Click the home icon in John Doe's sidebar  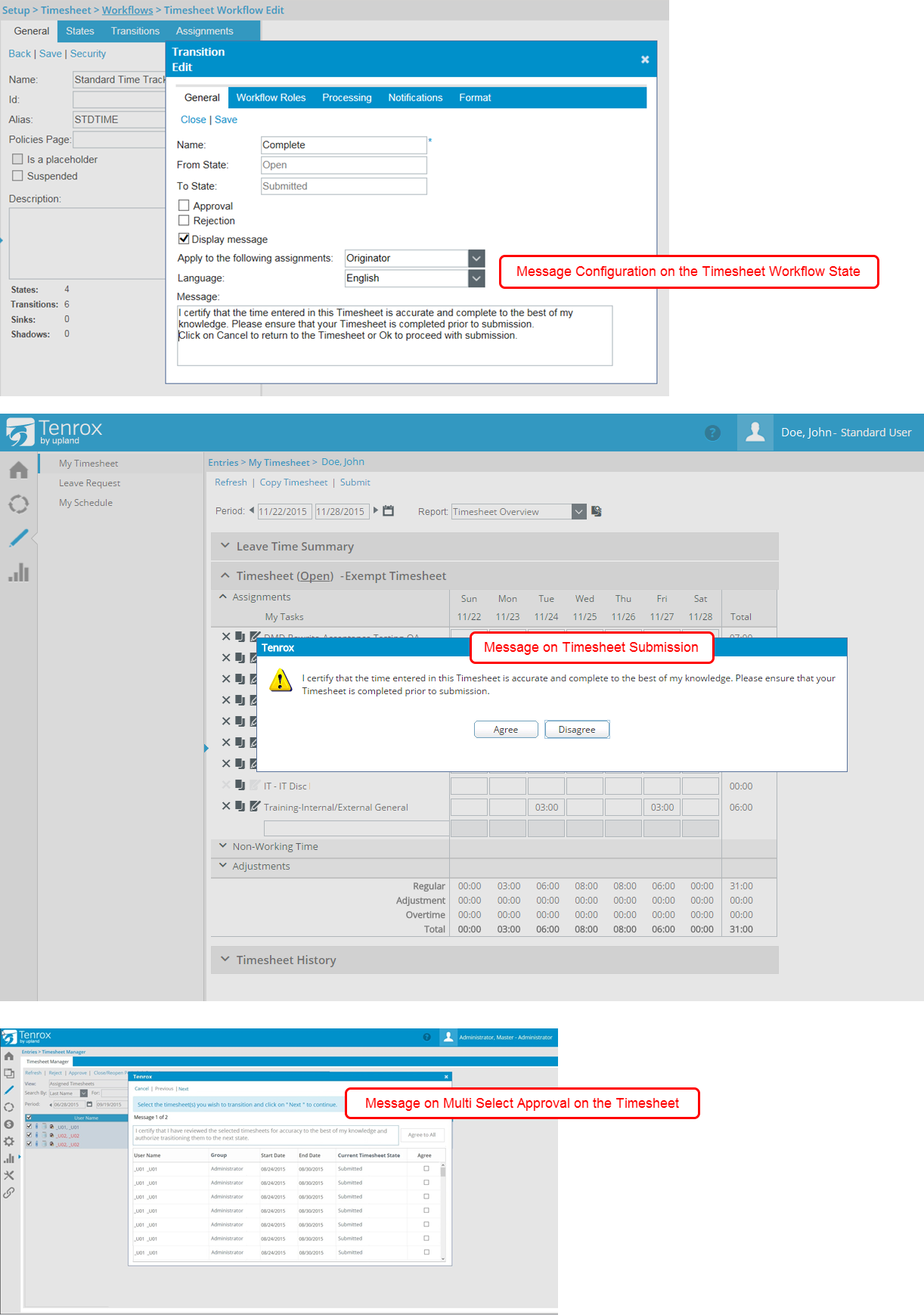[19, 470]
